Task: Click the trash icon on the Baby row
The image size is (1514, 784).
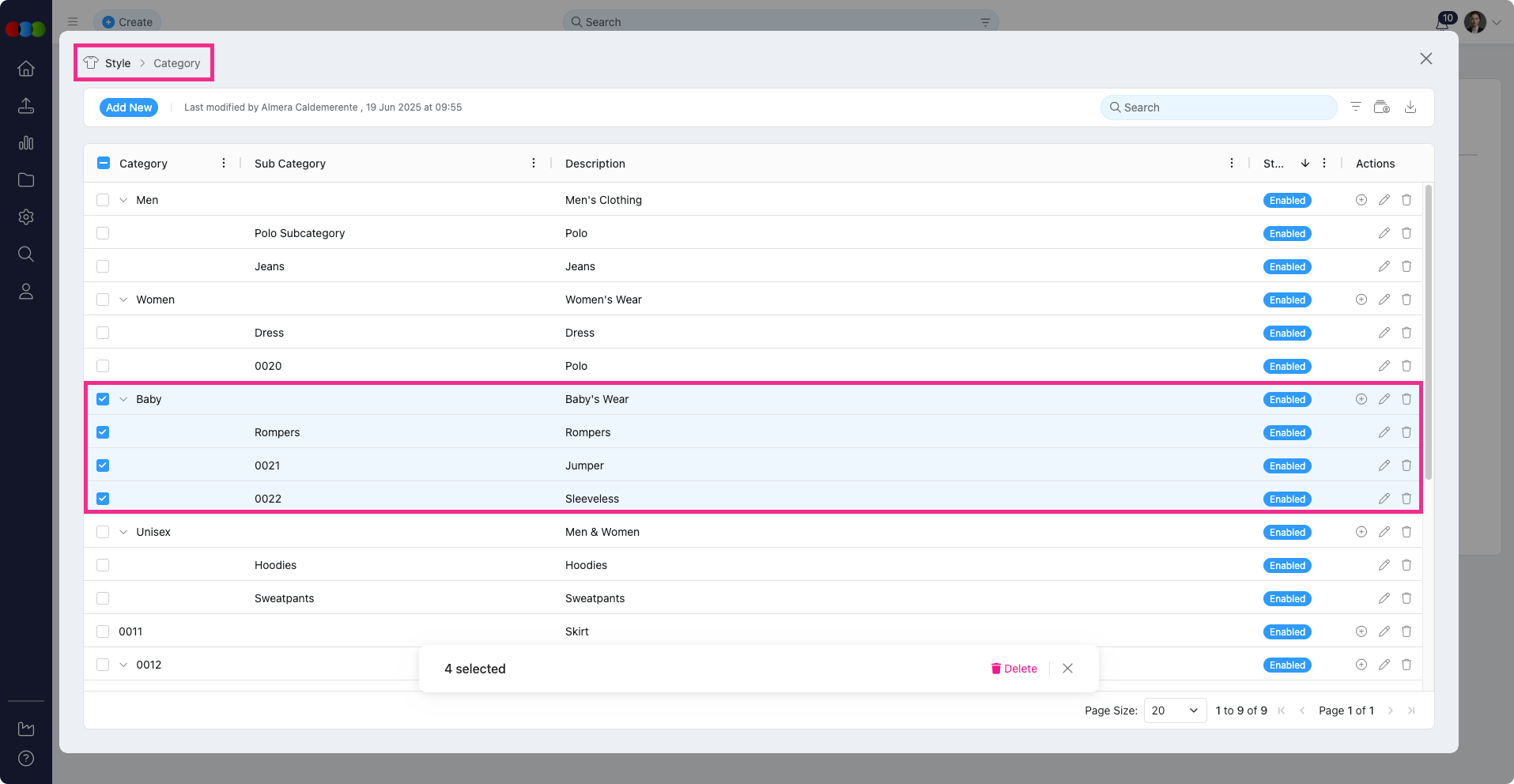Action: coord(1406,399)
